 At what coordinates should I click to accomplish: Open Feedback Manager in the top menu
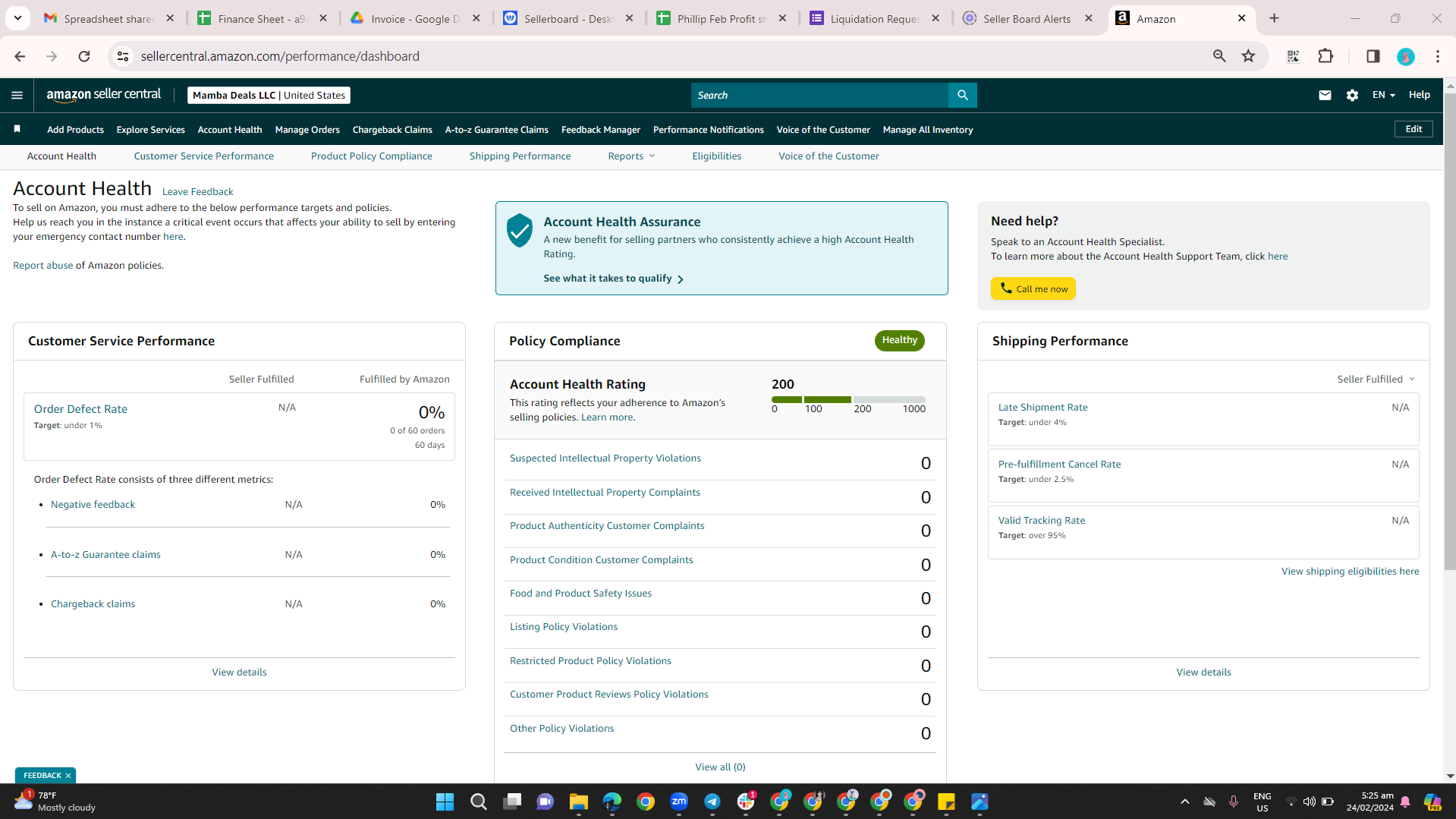600,130
